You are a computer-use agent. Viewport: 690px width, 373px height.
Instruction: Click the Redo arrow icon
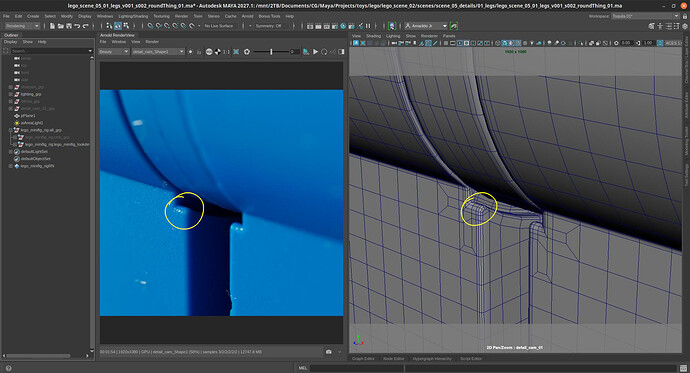[86, 26]
